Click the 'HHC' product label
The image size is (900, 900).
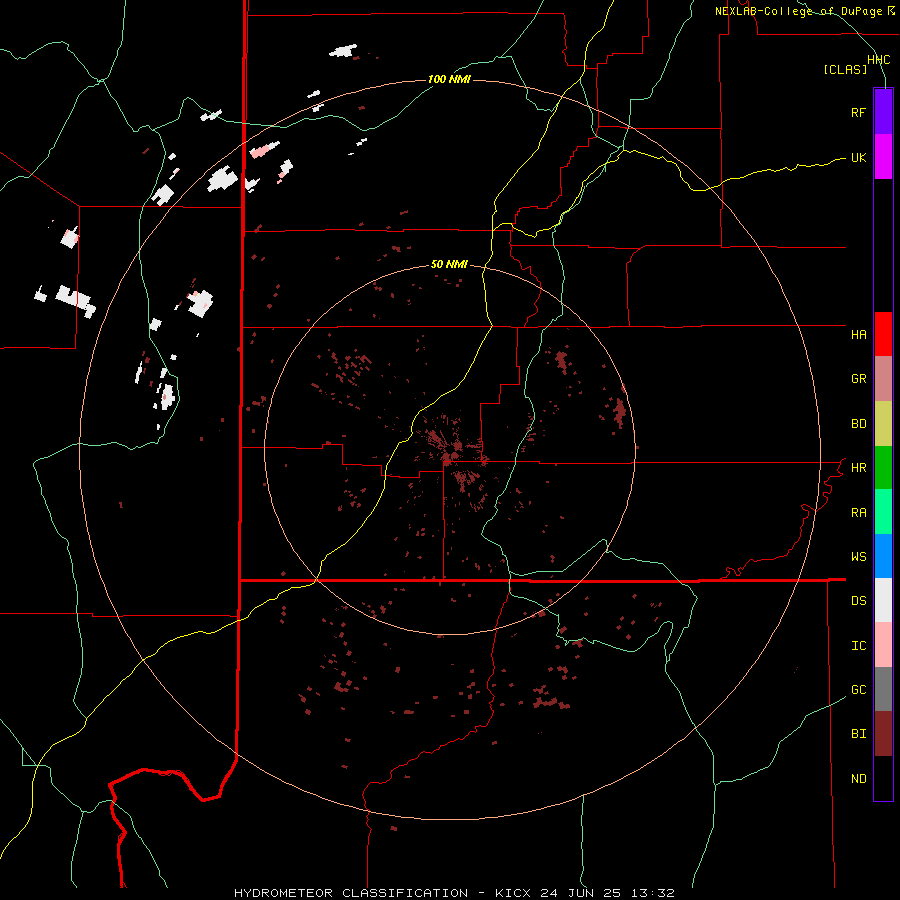(878, 60)
